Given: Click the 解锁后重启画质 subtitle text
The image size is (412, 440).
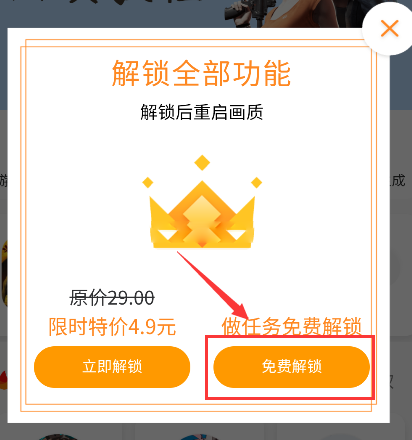Looking at the screenshot, I should [202, 112].
